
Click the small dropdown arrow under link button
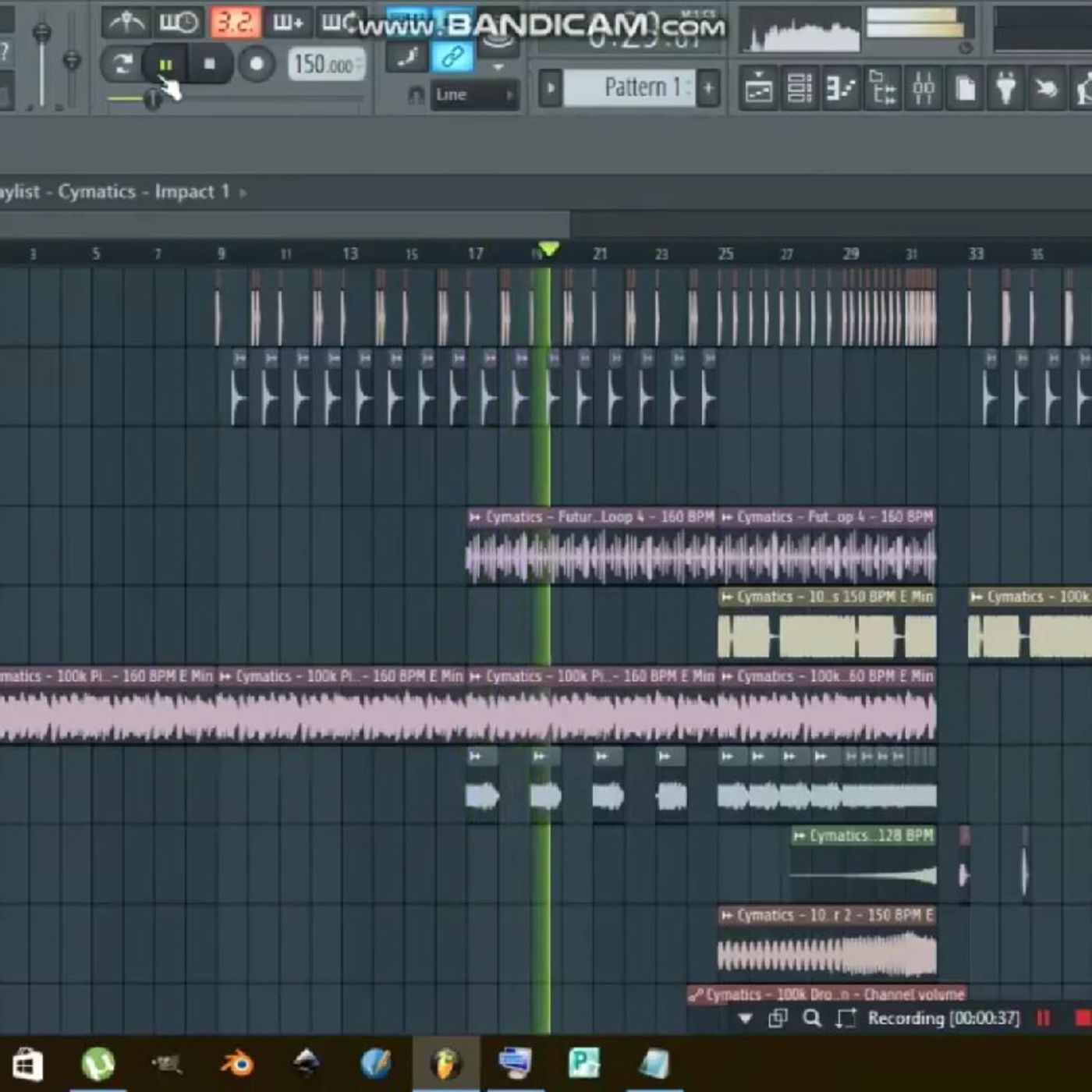tap(498, 68)
